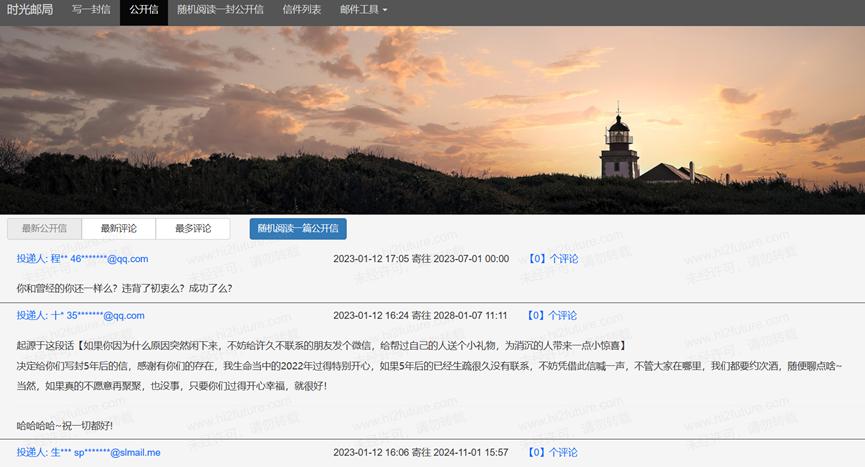Click the date 2023-01-12 16:24 寄往 2028-01-07 11:11

pos(420,315)
